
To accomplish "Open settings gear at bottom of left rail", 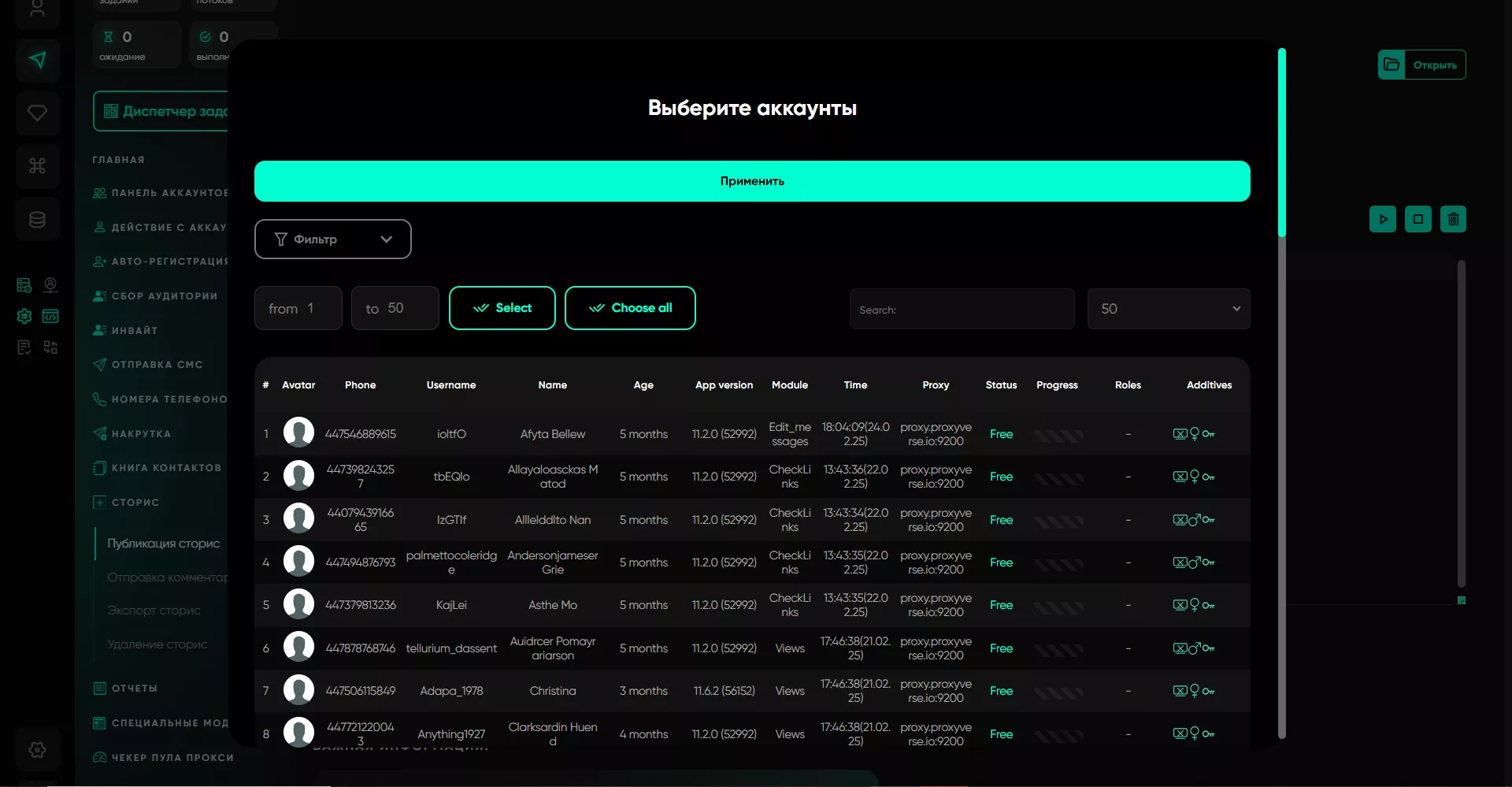I will [x=37, y=750].
